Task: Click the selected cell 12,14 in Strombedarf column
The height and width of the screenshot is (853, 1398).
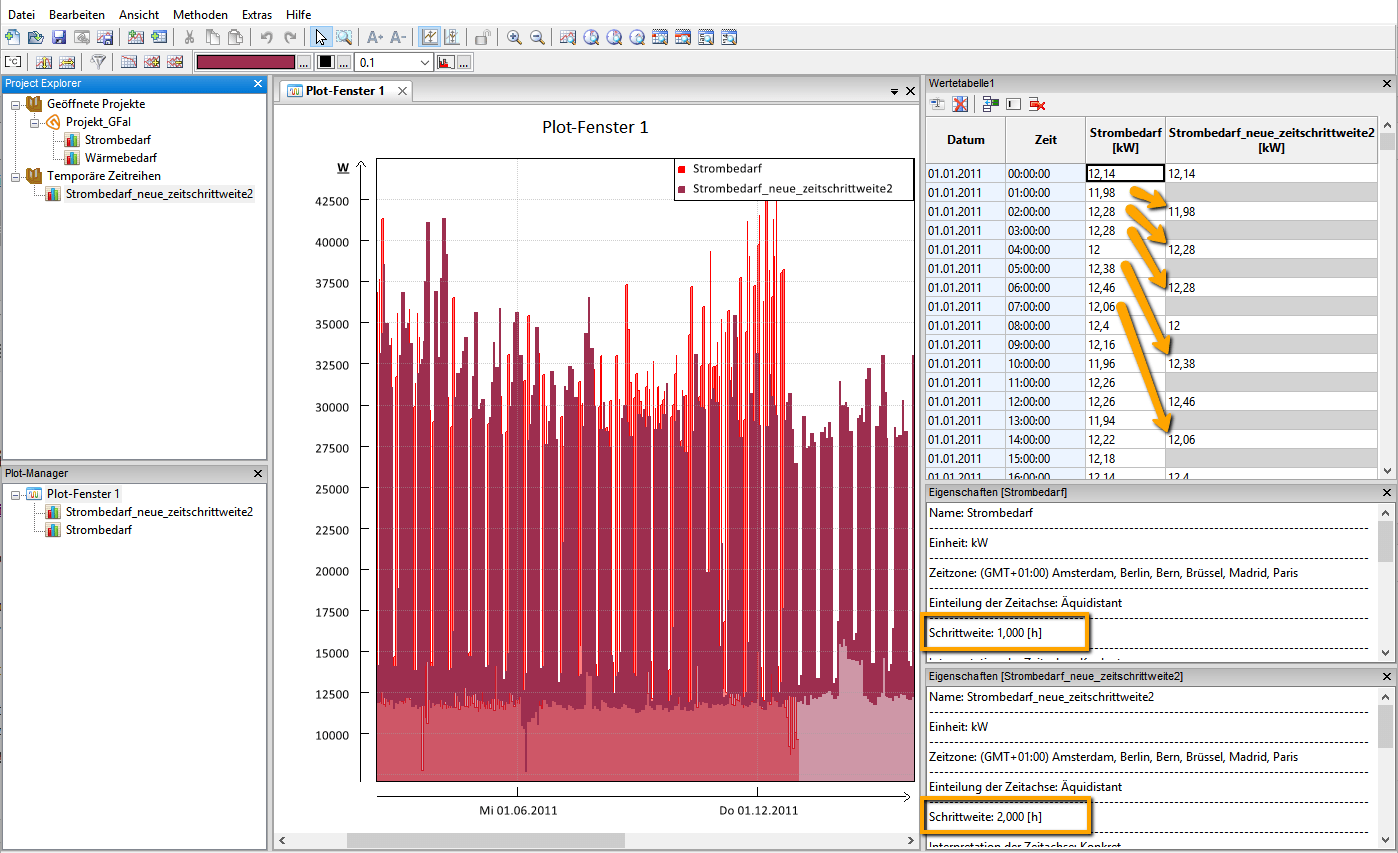Action: pyautogui.click(x=1126, y=173)
